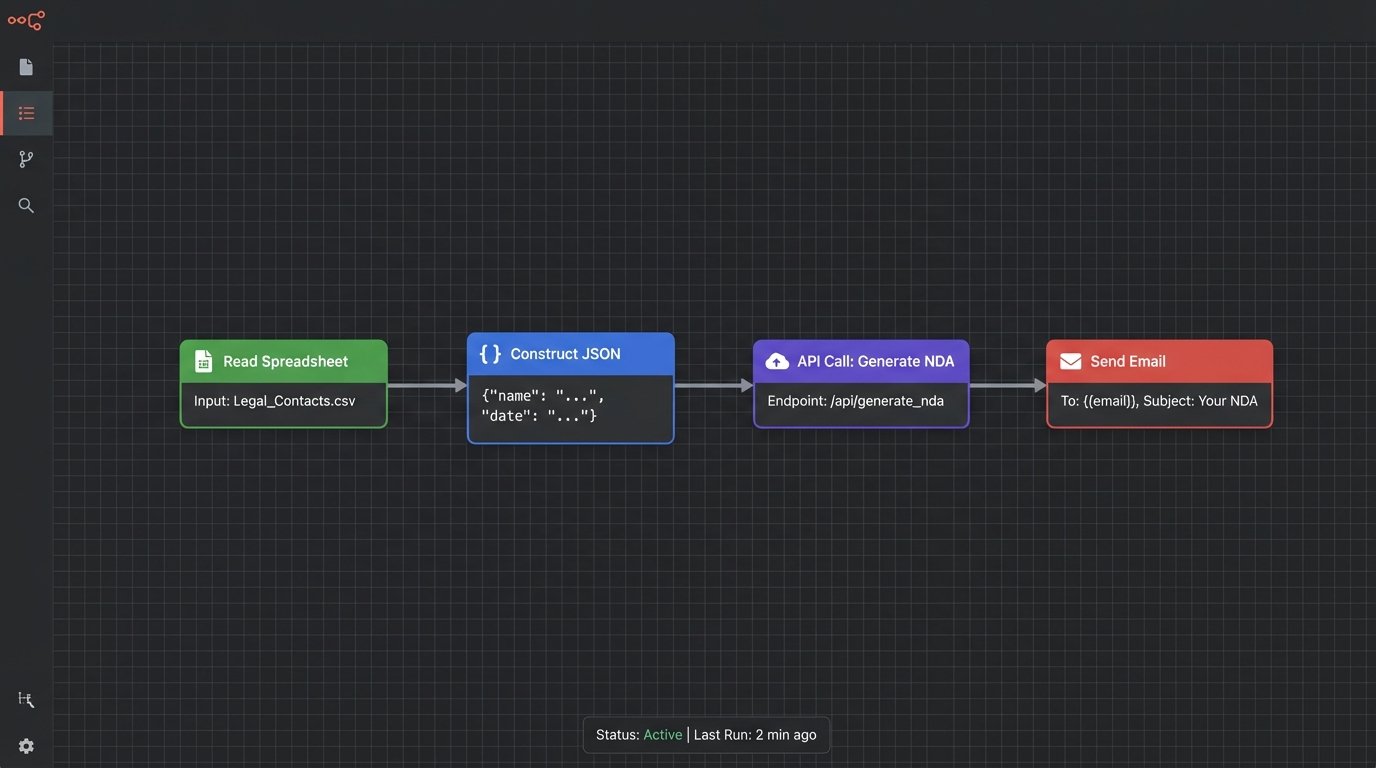
Task: Open the branch icon in sidebar
Action: (x=26, y=159)
